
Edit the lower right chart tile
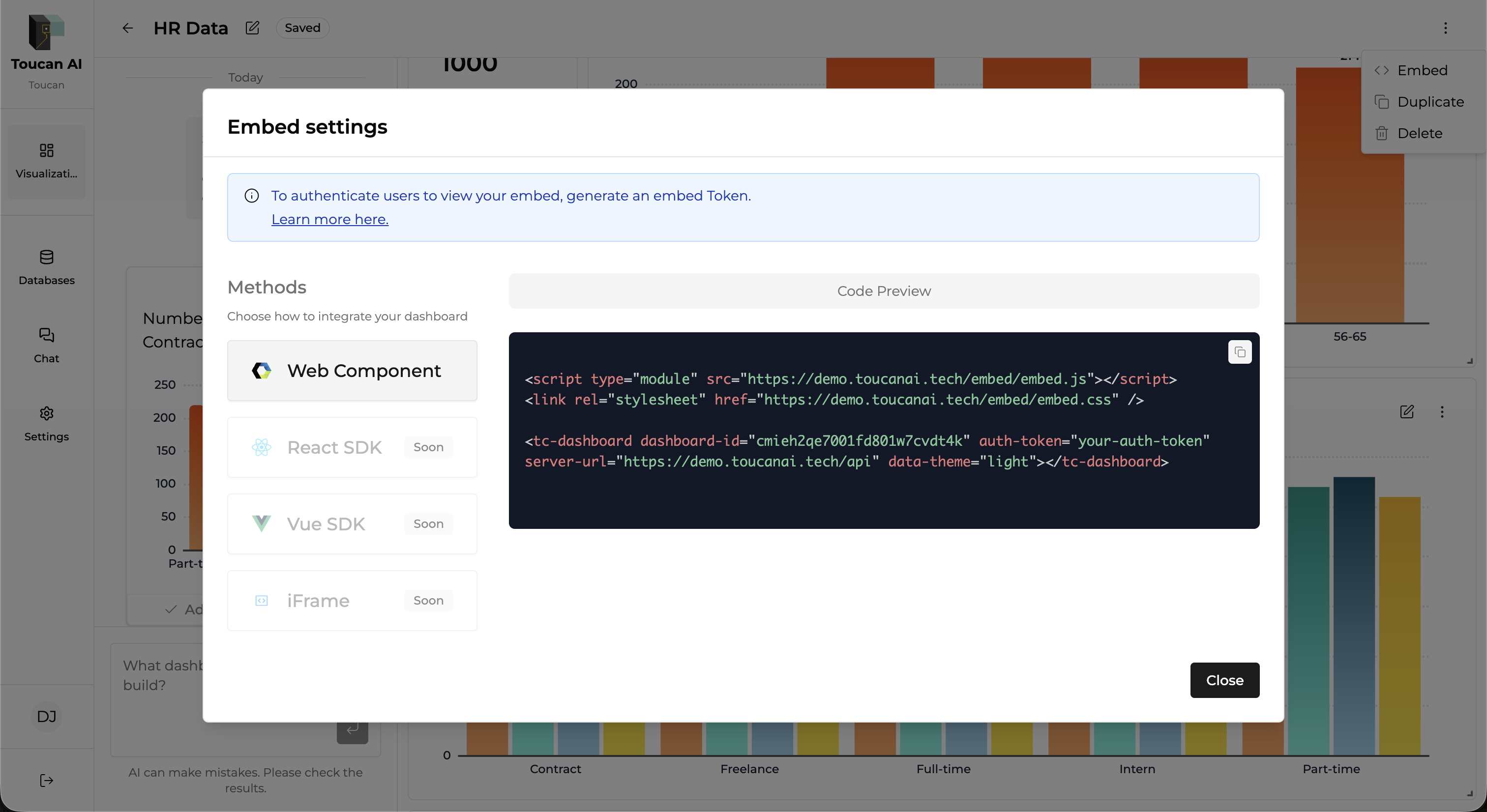[1407, 411]
